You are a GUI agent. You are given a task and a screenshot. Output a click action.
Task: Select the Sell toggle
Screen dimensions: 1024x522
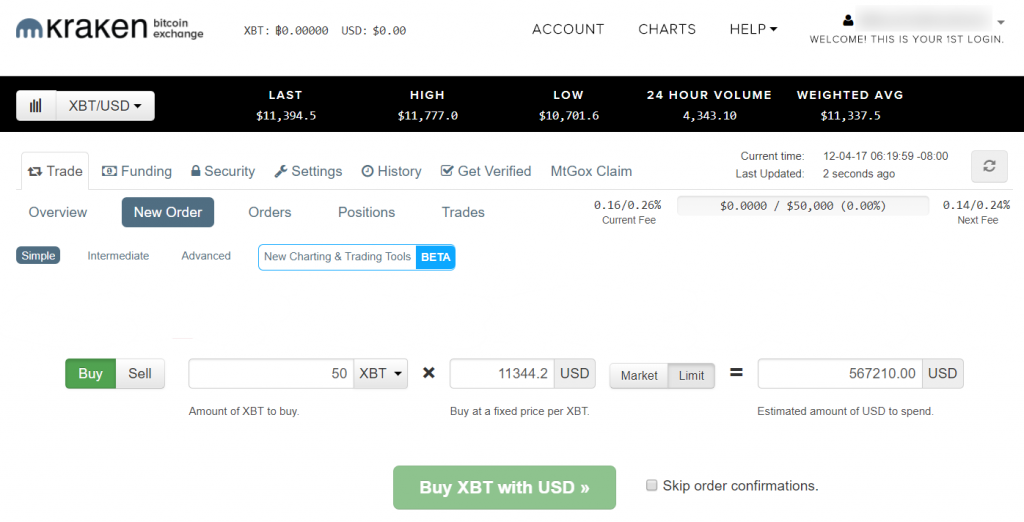coord(140,374)
